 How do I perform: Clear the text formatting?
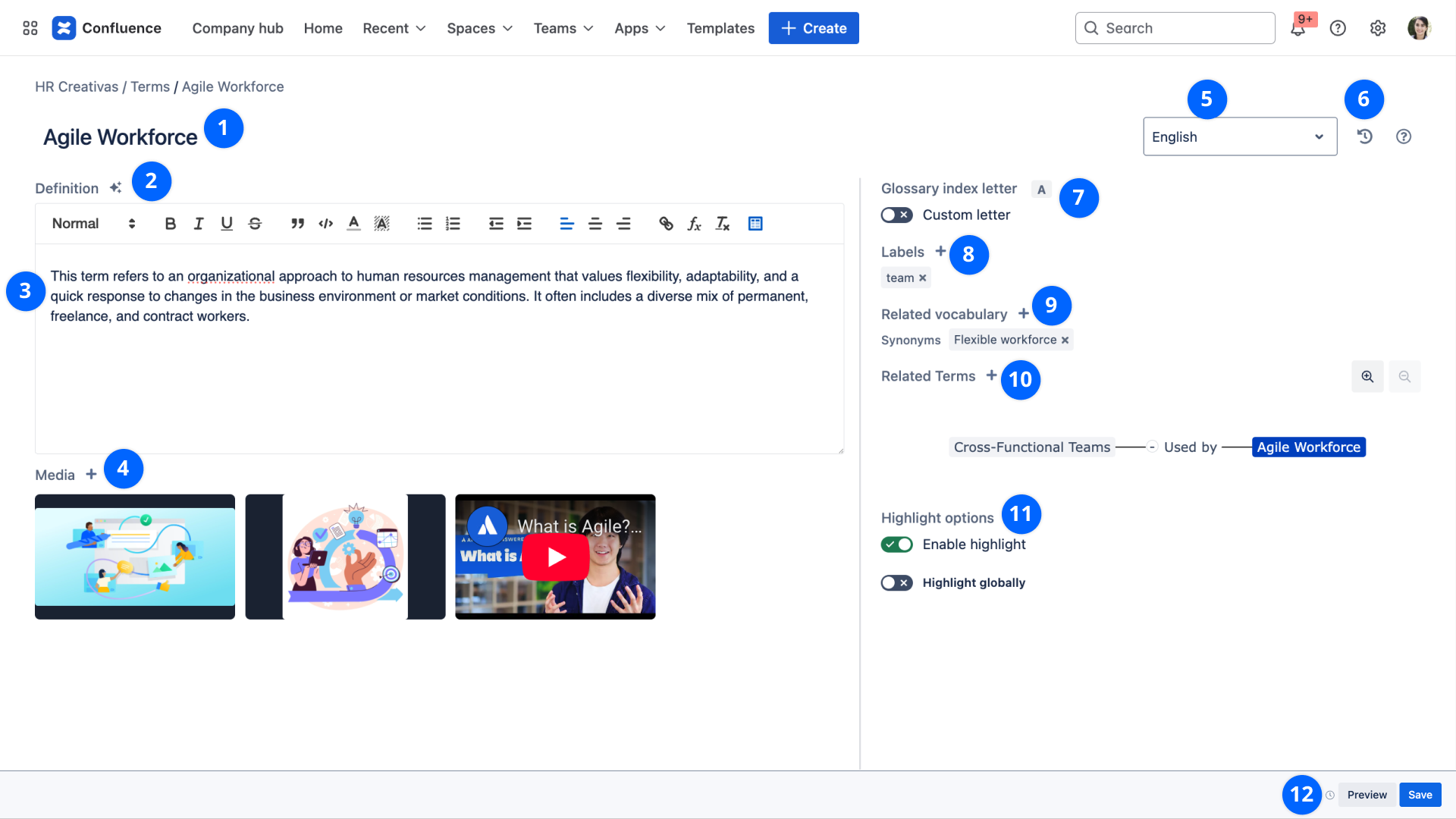(x=723, y=224)
